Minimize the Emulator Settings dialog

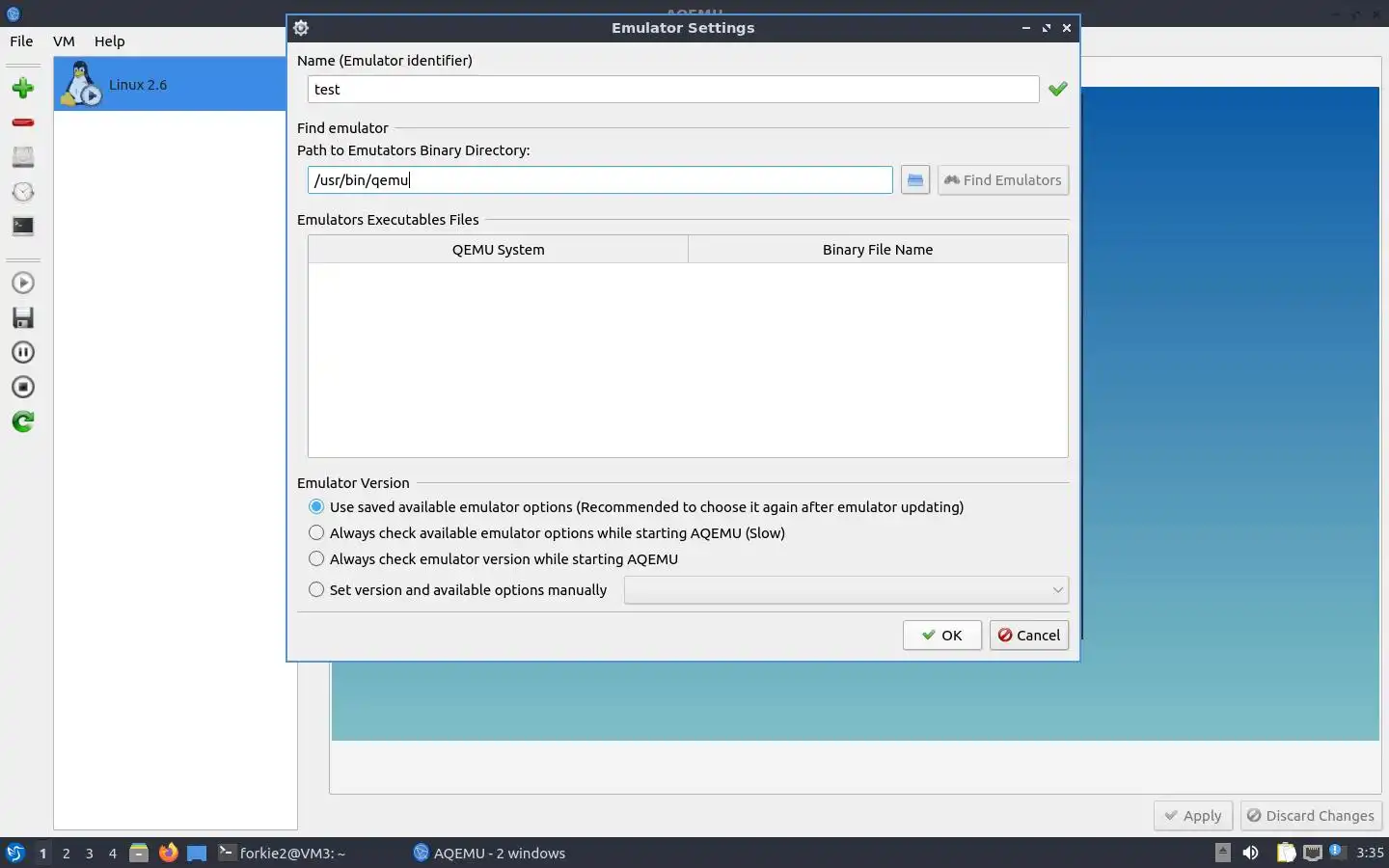tap(1026, 28)
